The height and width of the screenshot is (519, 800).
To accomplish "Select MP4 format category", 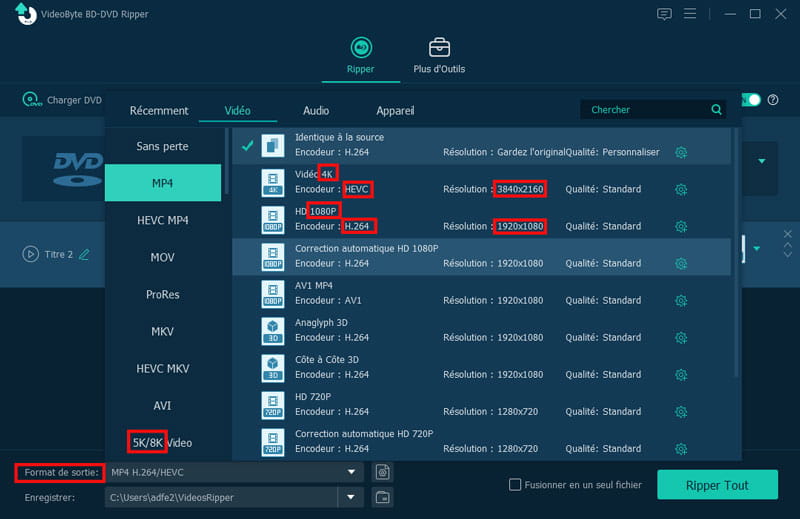I will [163, 183].
